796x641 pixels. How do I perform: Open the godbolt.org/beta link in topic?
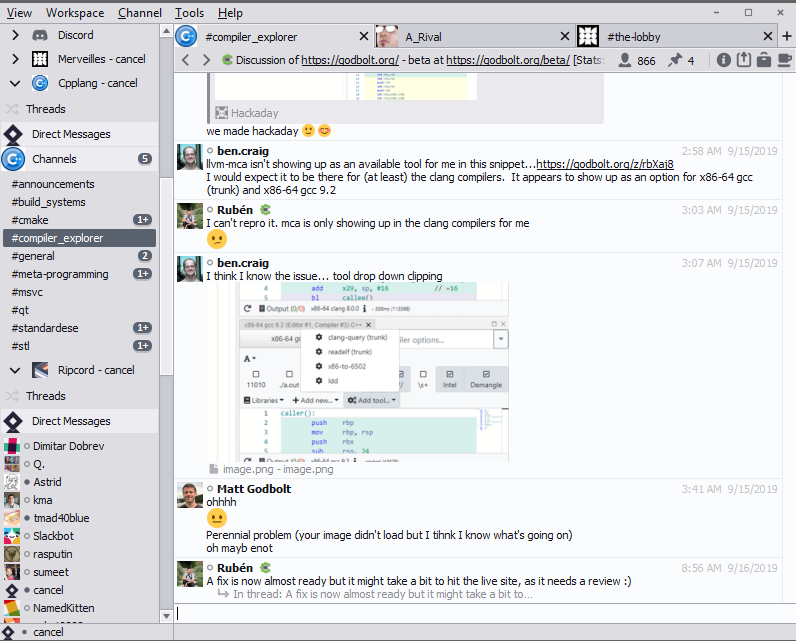(508, 60)
